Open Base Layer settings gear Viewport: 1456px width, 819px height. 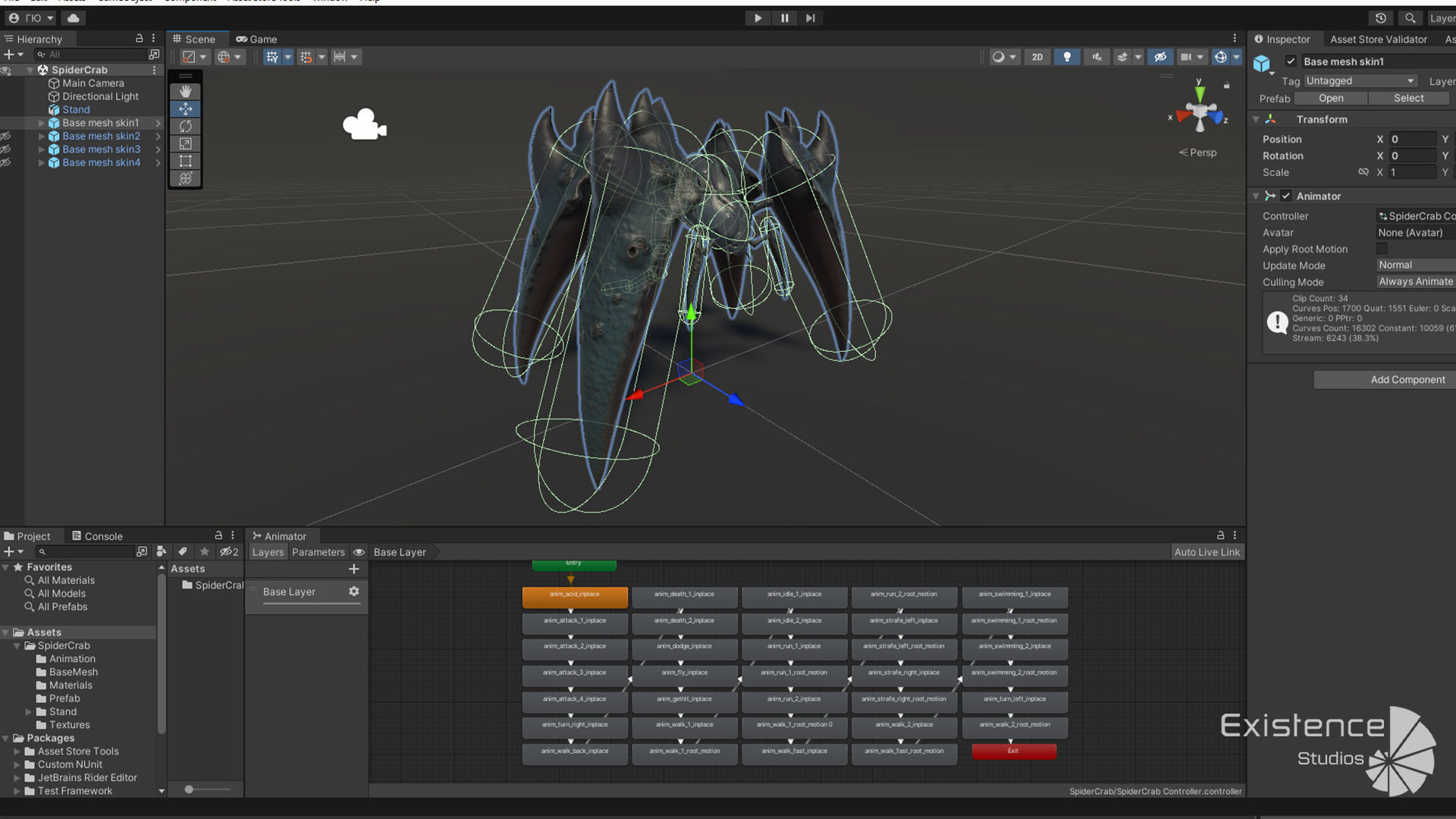coord(353,591)
